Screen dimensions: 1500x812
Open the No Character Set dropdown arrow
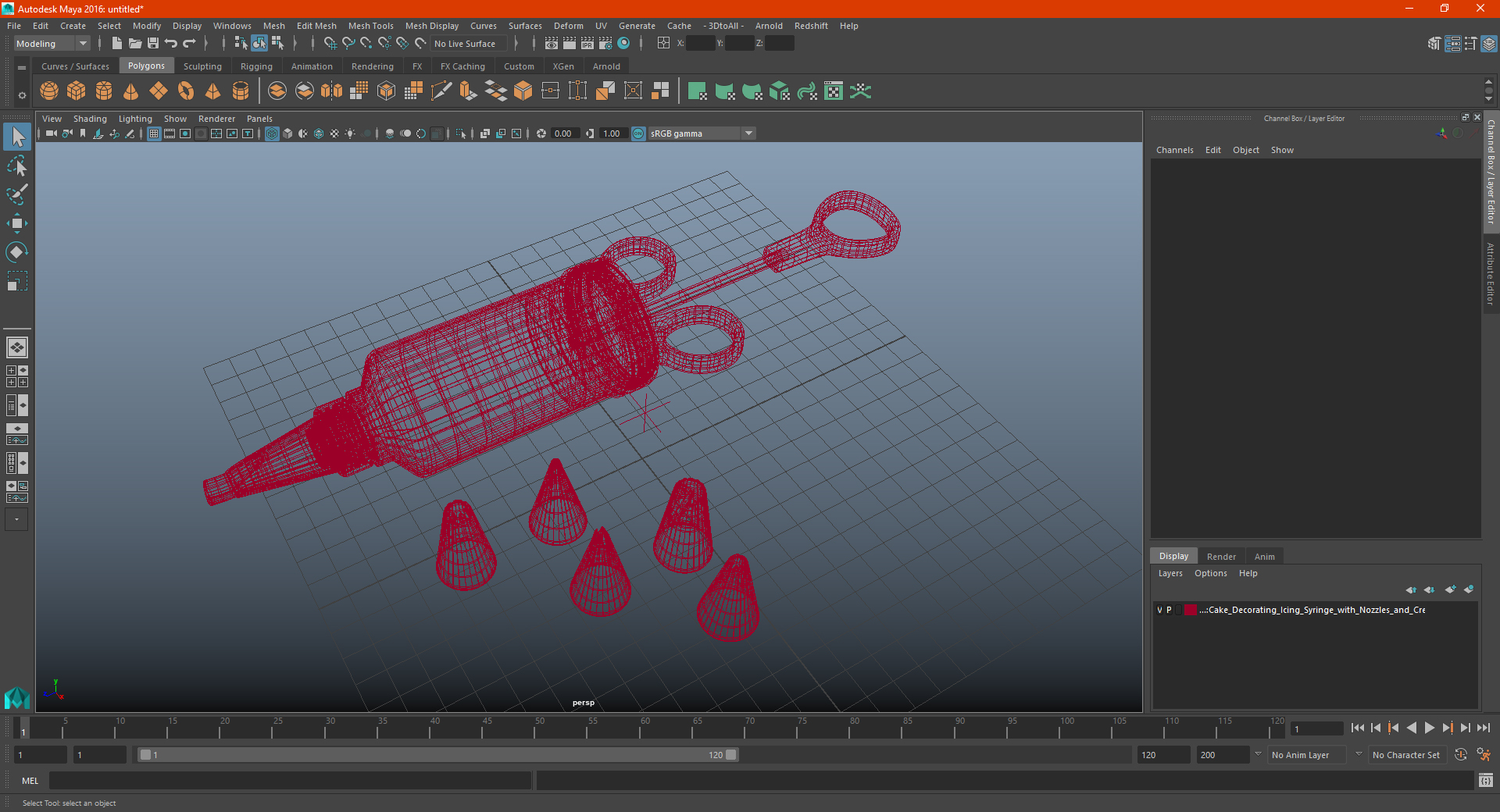1359,754
